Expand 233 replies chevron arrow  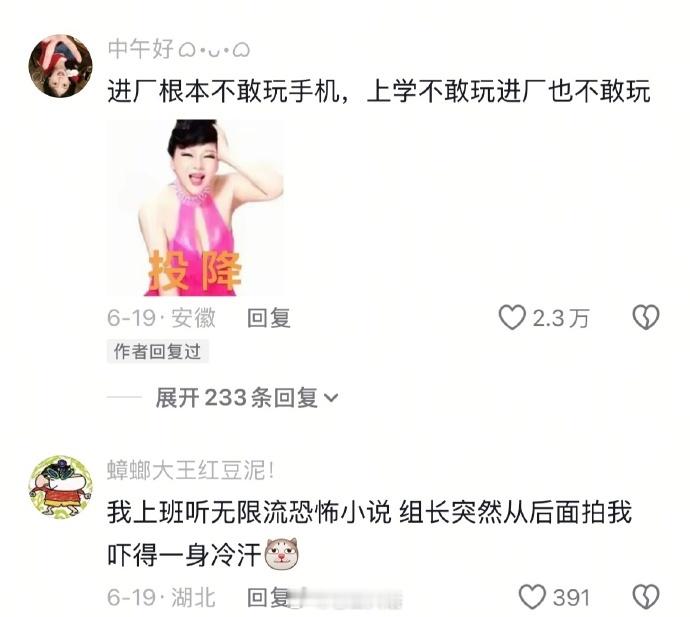331,397
